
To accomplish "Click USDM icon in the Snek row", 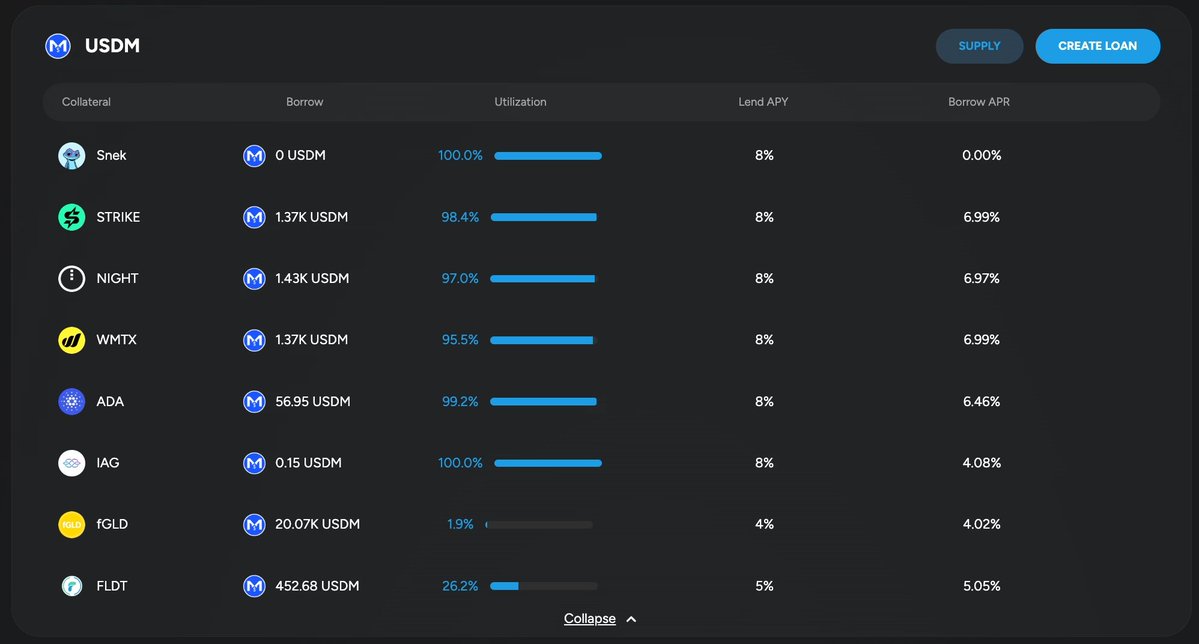I will (x=254, y=155).
